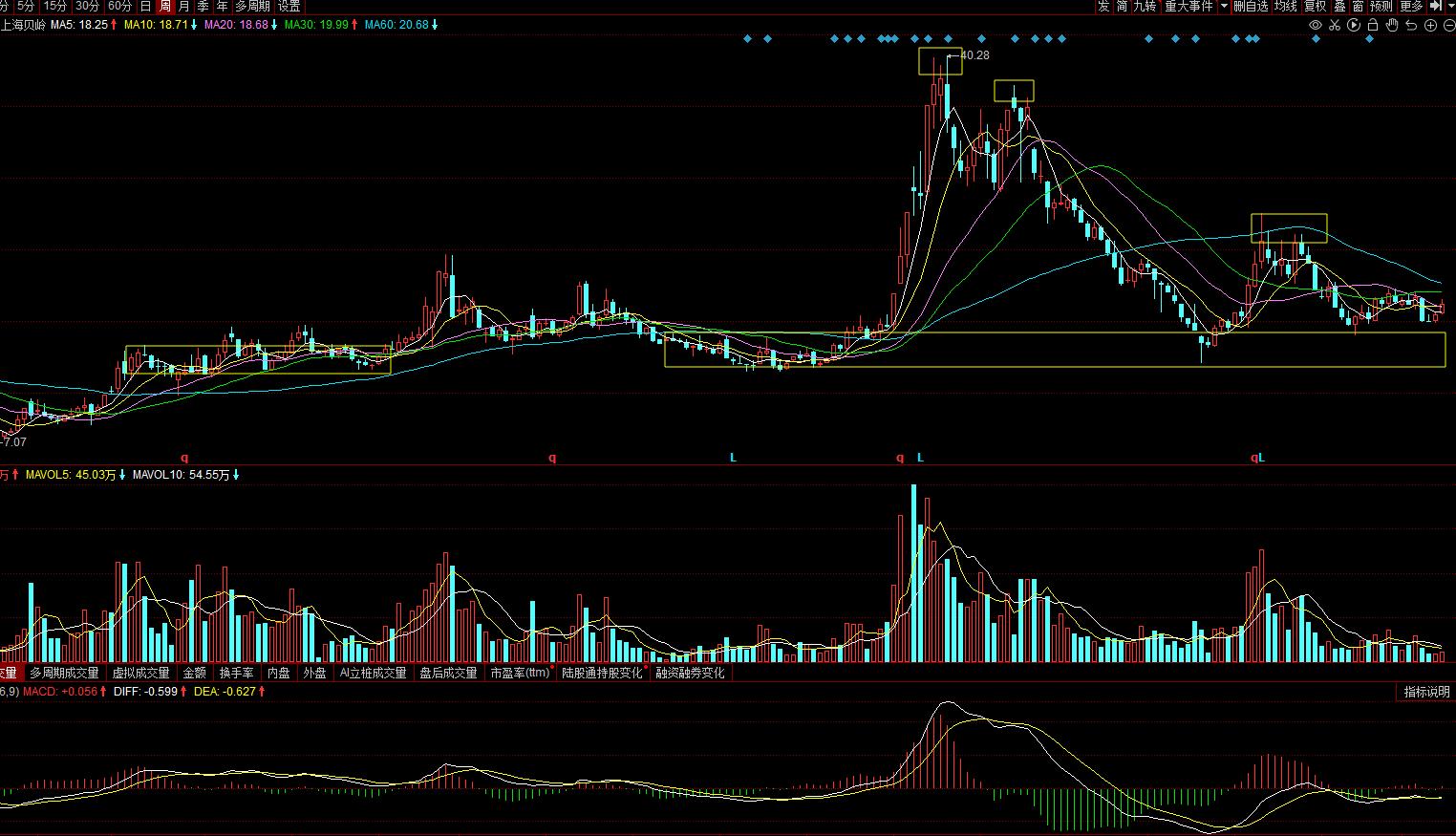
Task: Click the circular play replay icon
Action: click(x=1354, y=25)
